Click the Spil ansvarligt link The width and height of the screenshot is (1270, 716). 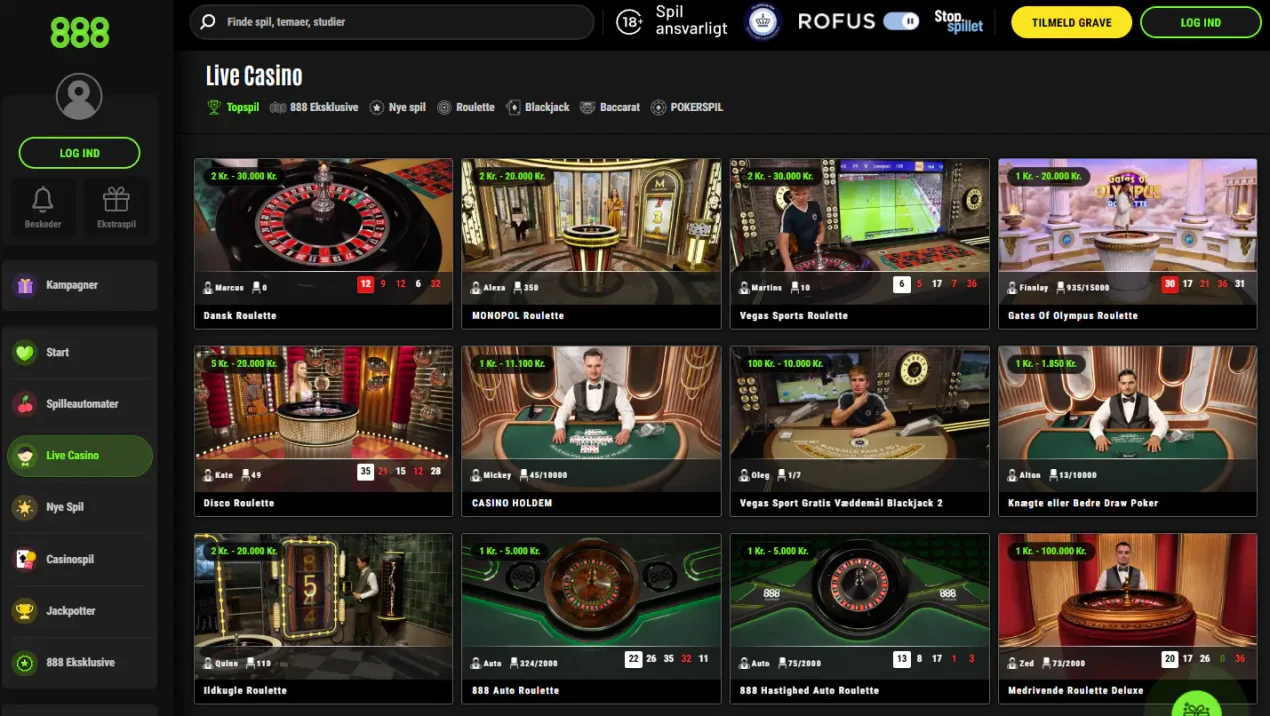click(691, 21)
